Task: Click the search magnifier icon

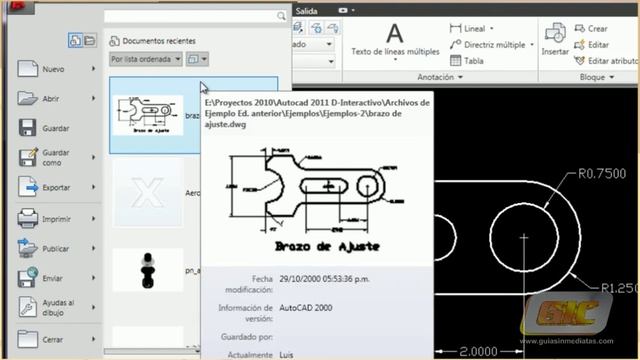Action: (281, 16)
